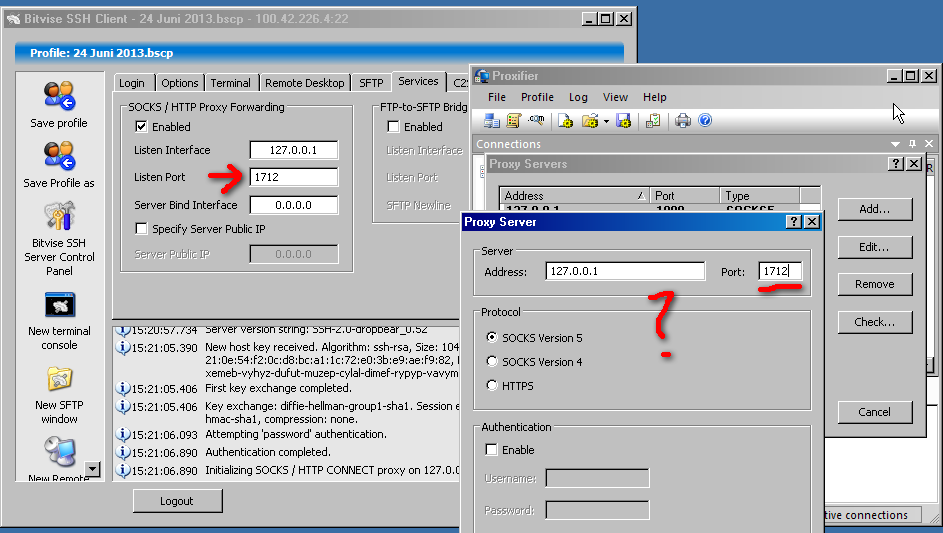
Task: Select HTTPS protocol option
Action: (492, 386)
